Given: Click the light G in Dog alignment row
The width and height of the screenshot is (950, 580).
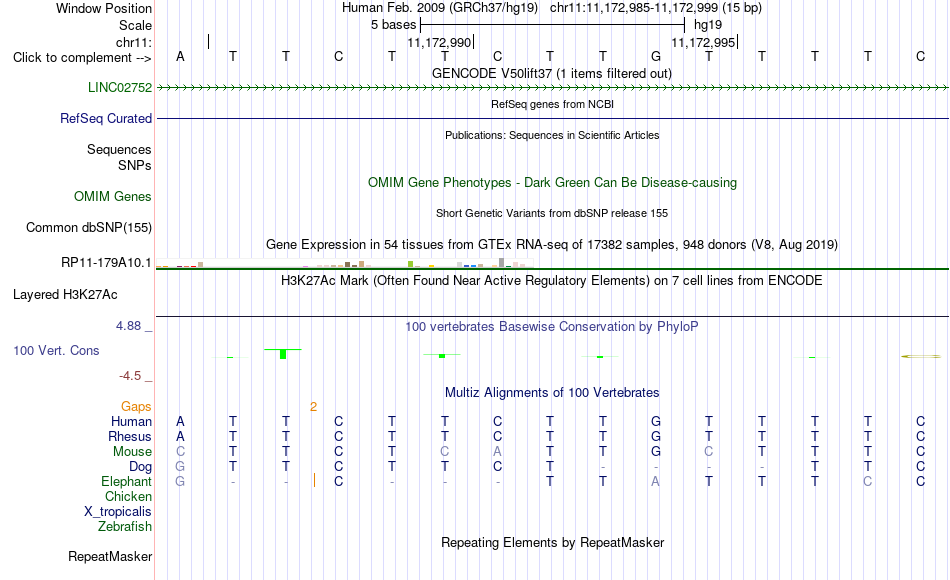Looking at the screenshot, I should 180,467.
